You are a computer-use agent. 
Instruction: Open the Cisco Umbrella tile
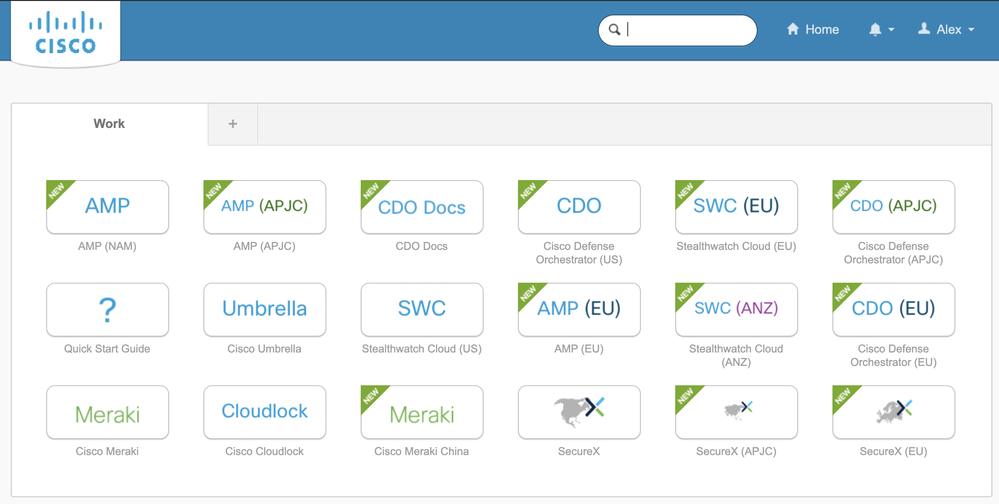(264, 310)
